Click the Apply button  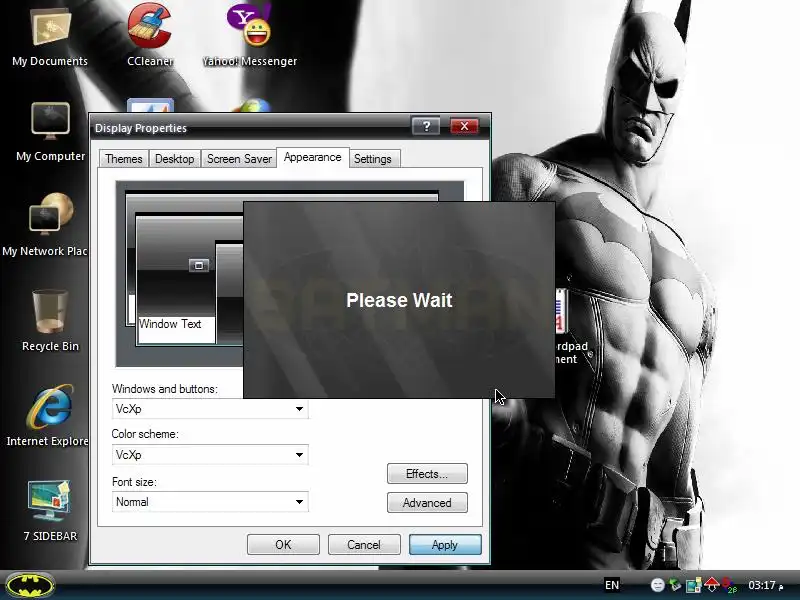point(445,544)
